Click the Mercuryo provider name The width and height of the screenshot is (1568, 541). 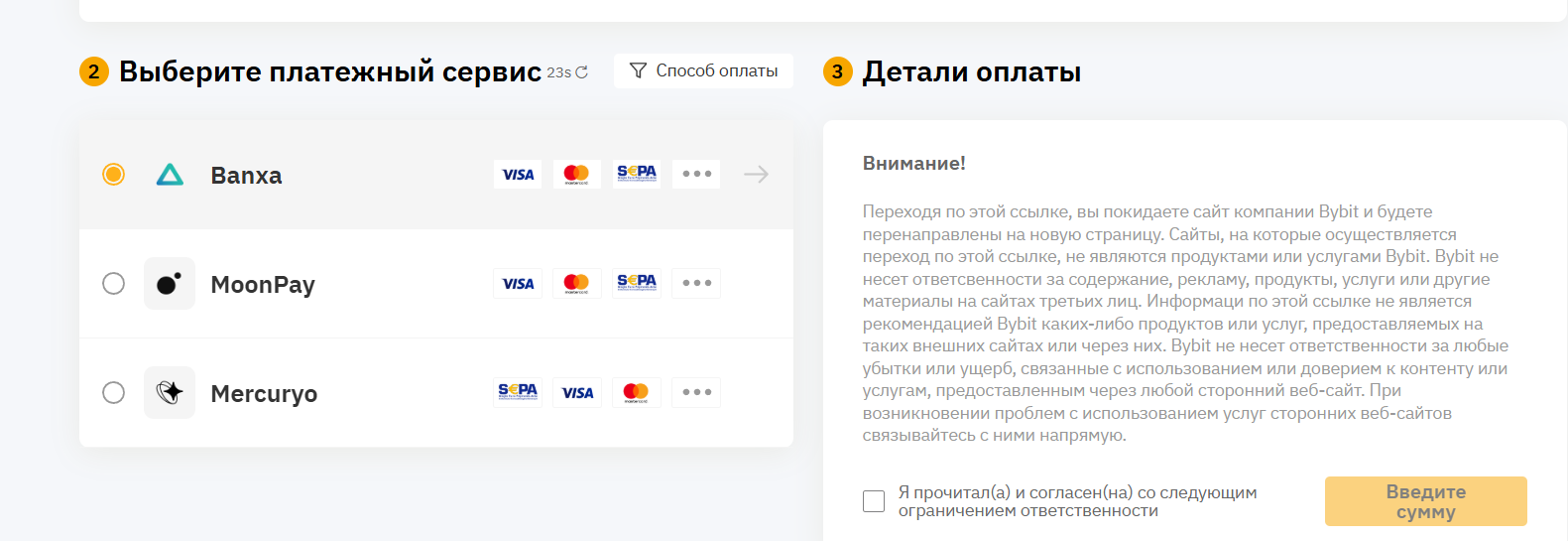(264, 394)
